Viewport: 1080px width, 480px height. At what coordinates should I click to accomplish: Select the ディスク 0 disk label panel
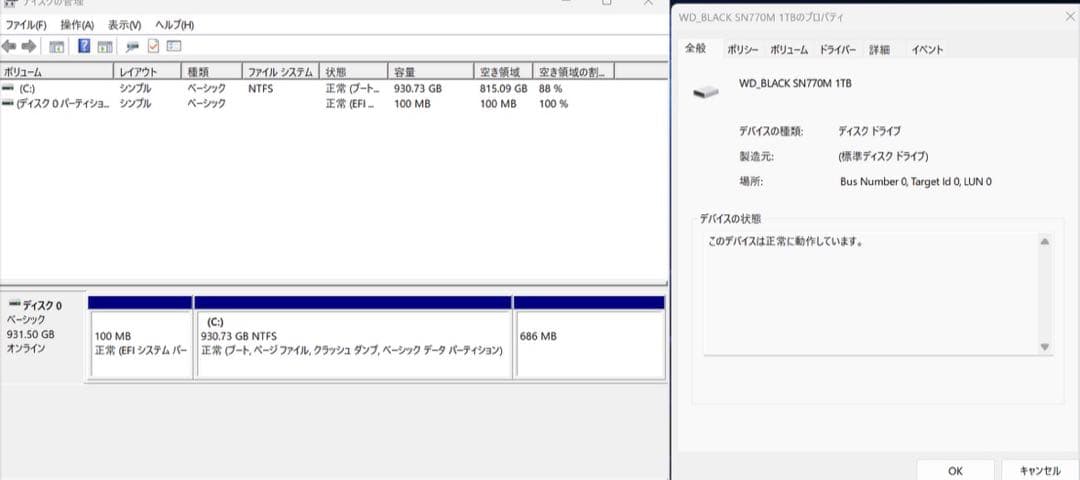[43, 337]
